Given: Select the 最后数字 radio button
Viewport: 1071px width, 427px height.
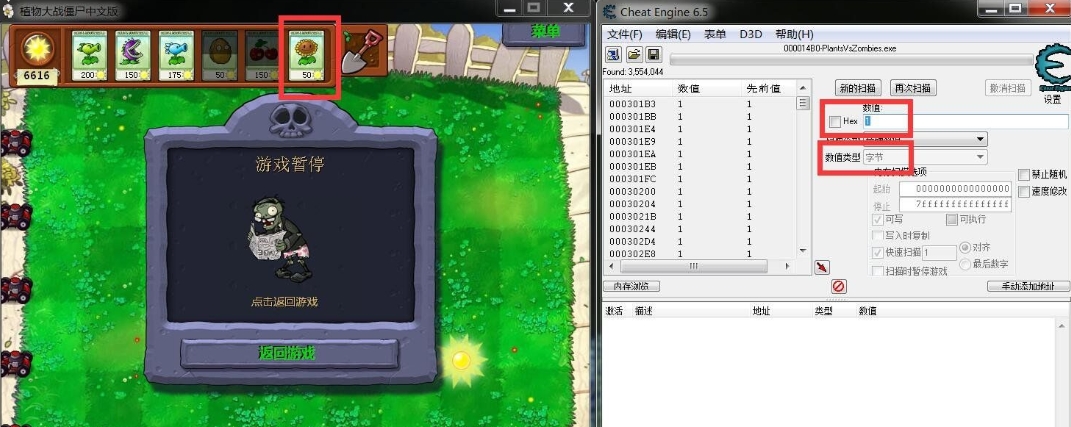Looking at the screenshot, I should (965, 264).
